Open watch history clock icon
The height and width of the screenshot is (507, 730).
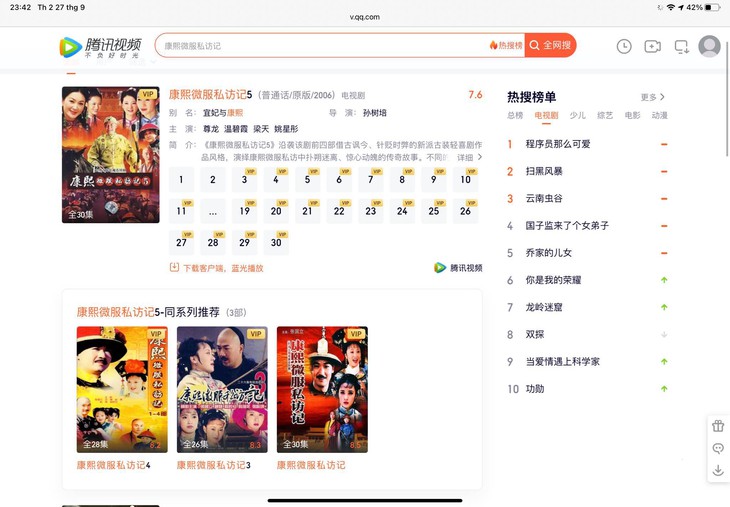624,46
